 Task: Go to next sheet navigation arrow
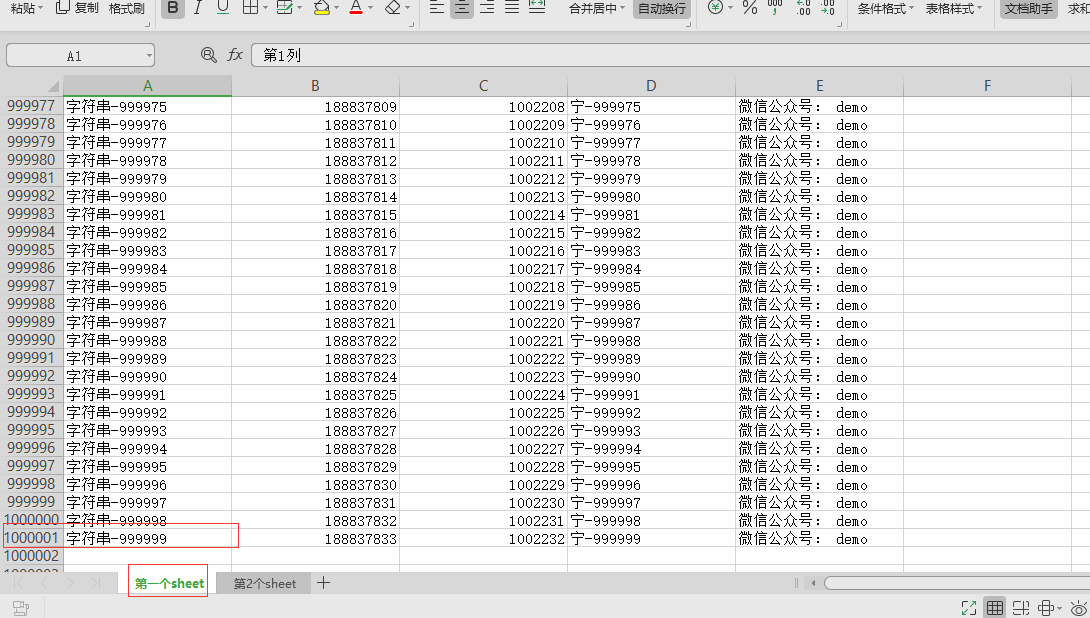70,583
